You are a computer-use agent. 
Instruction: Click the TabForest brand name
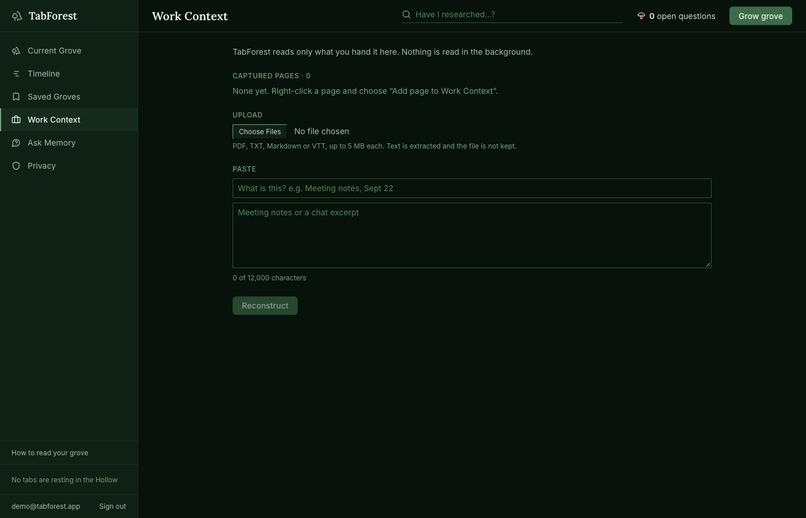53,16
